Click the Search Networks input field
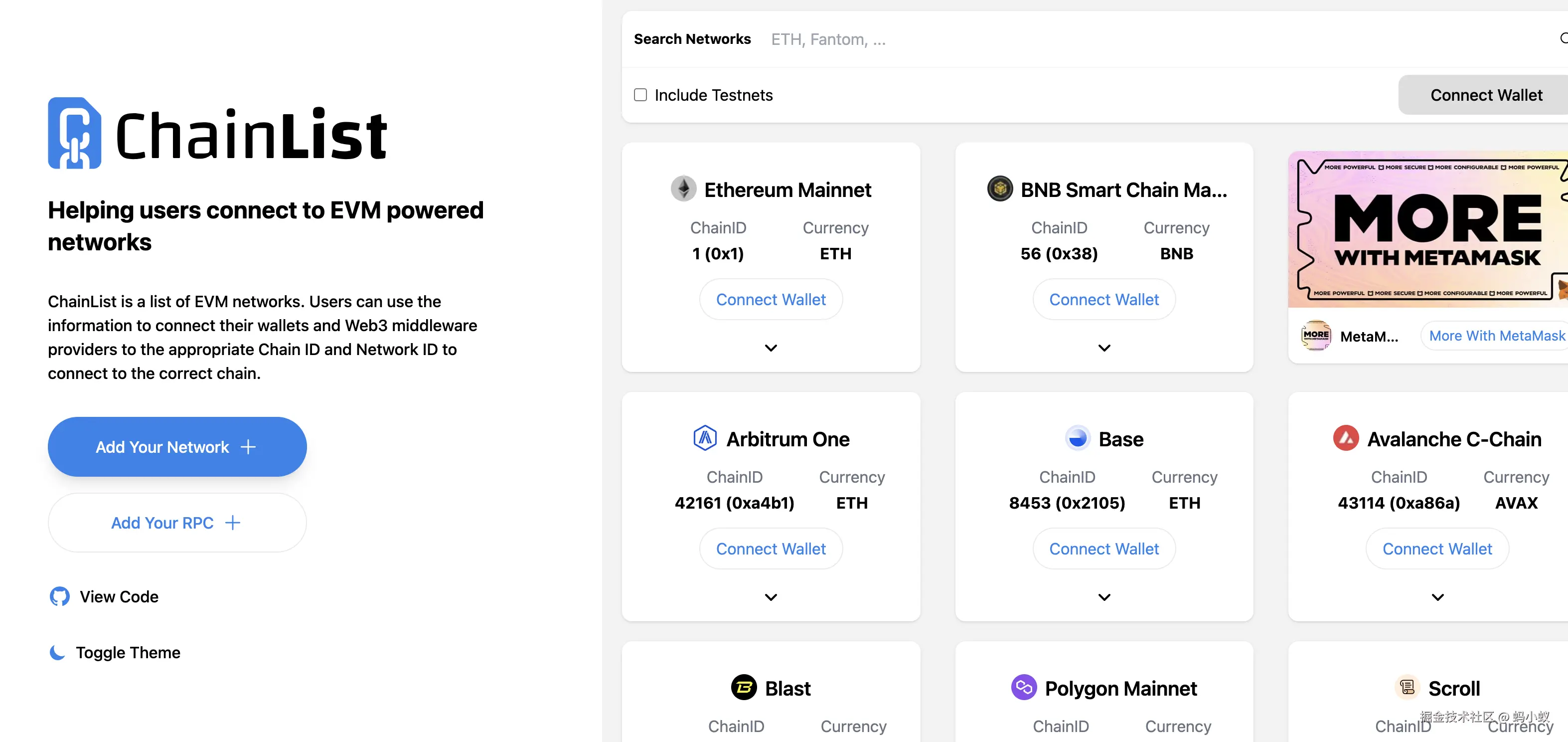 [x=1096, y=39]
